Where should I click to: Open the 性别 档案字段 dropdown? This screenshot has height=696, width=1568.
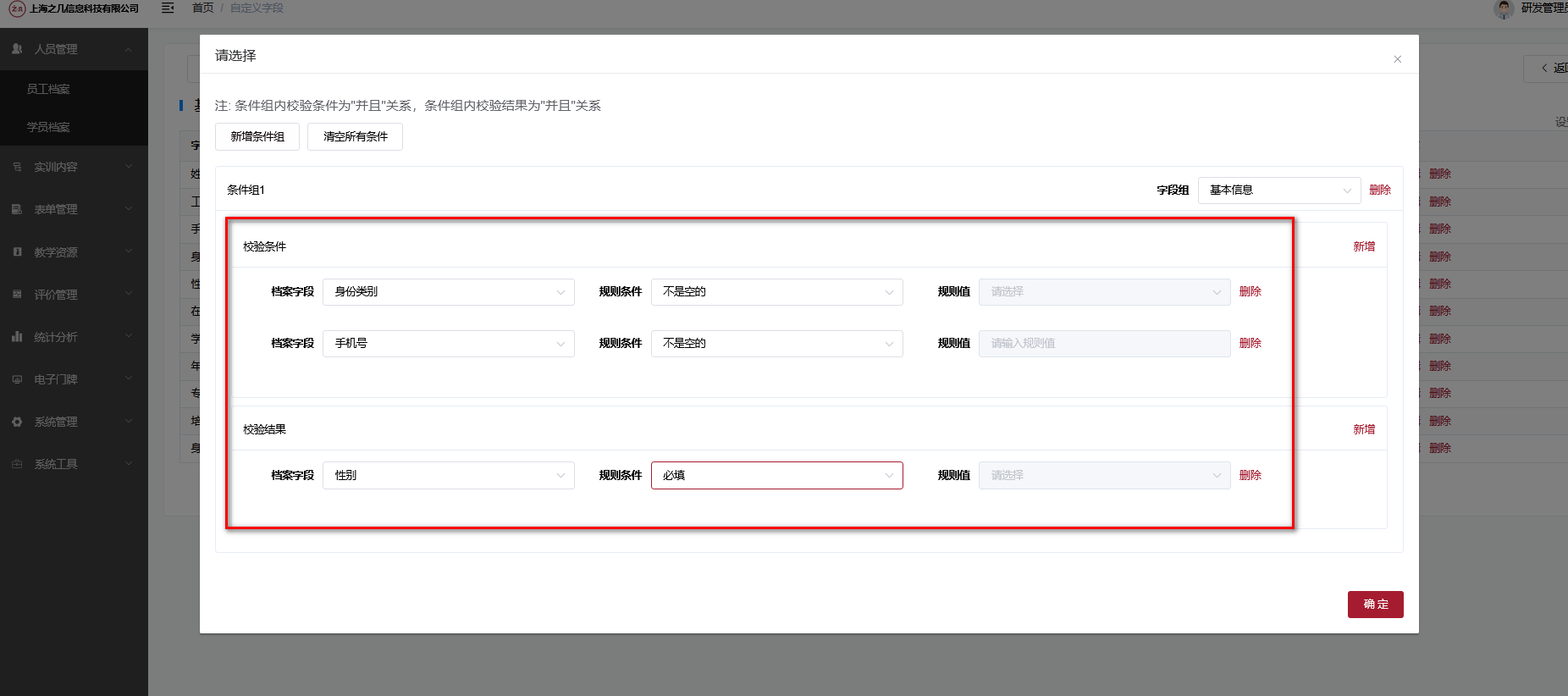coord(449,476)
